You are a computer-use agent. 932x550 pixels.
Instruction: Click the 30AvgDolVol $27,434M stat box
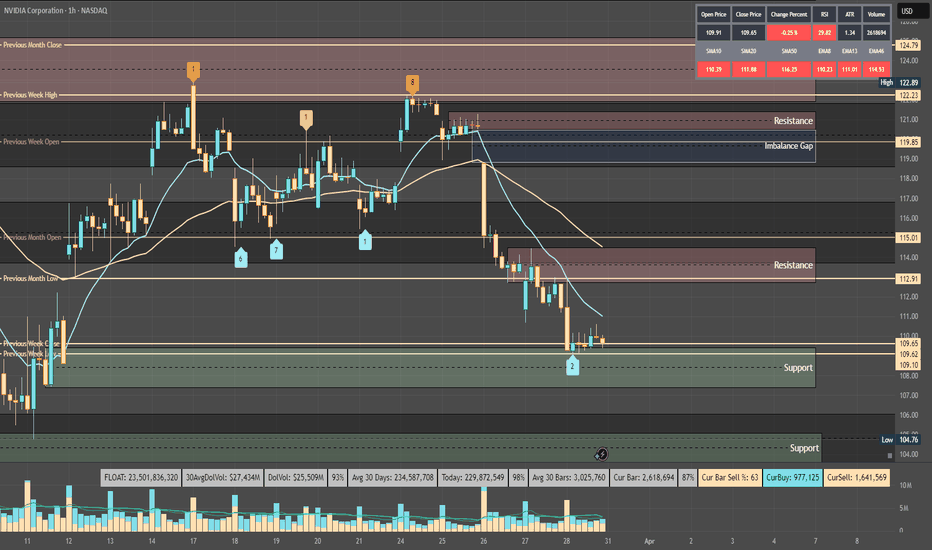[x=223, y=477]
